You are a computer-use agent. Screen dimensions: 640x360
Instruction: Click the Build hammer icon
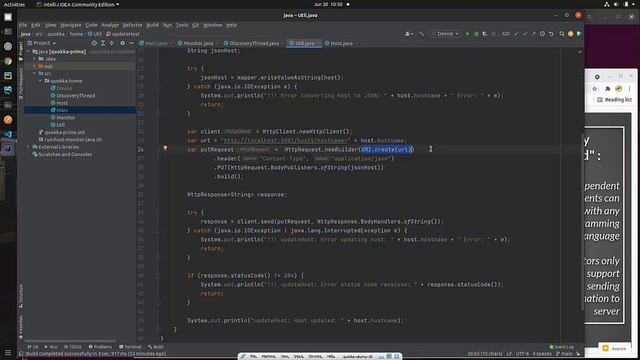point(421,34)
